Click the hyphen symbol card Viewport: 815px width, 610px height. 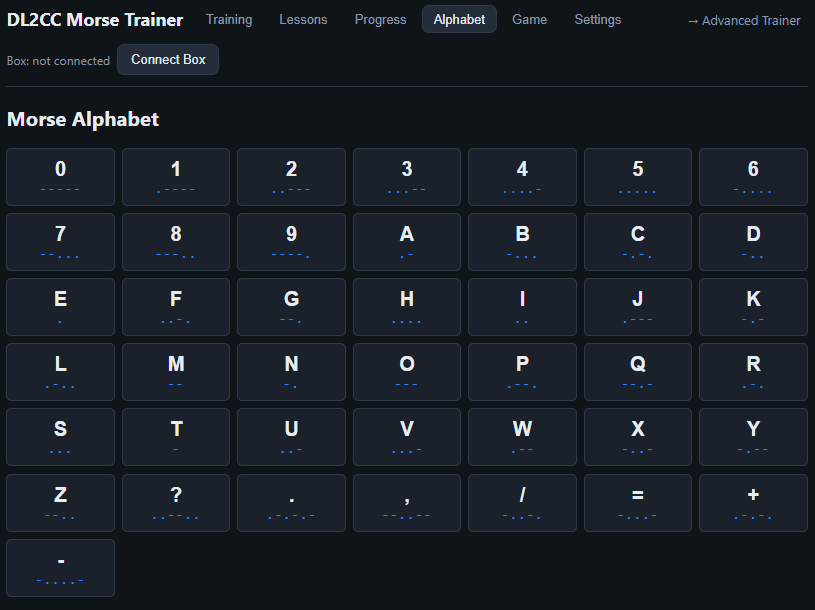click(x=60, y=567)
